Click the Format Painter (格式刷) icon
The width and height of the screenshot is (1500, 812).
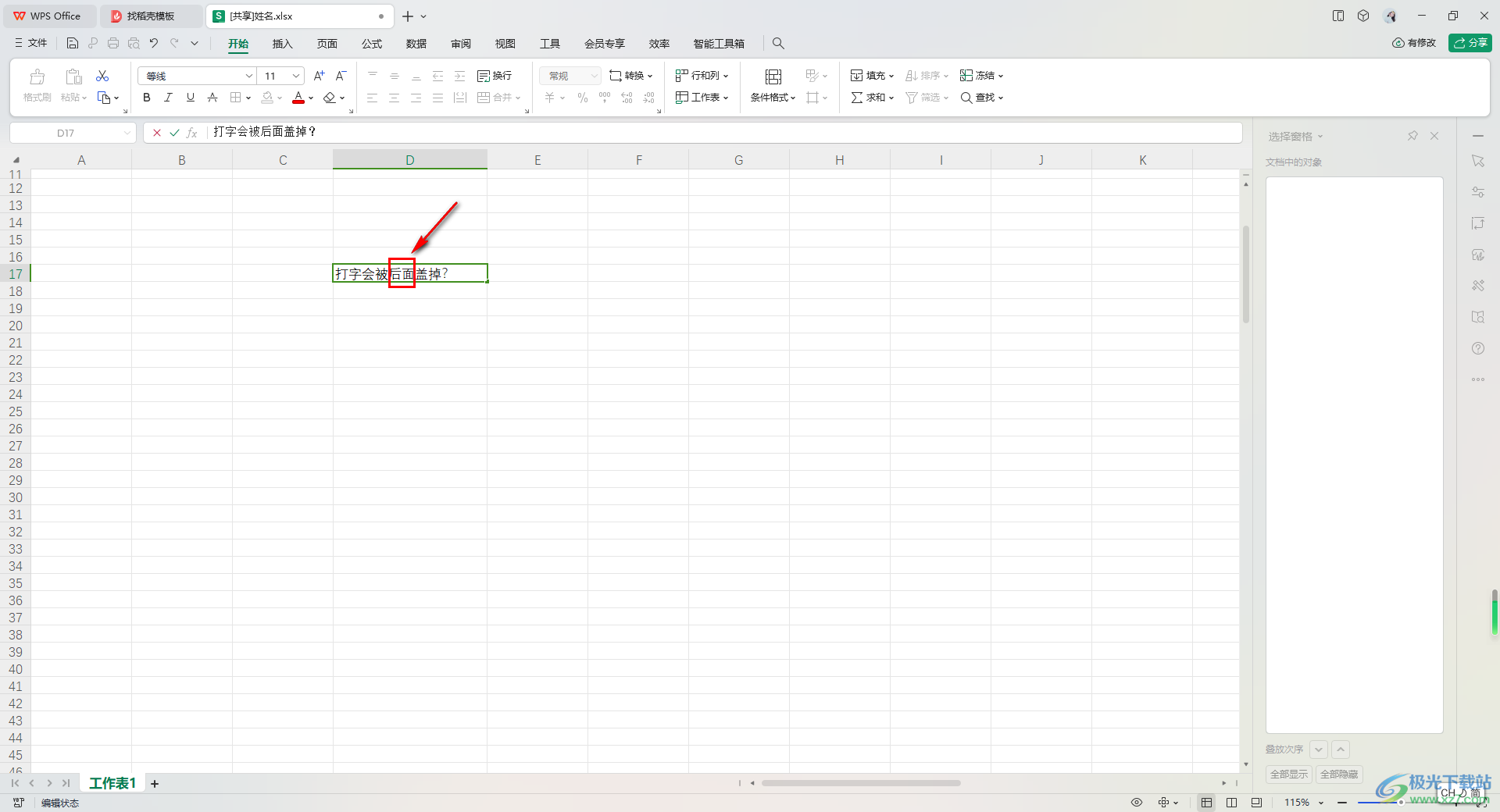(37, 77)
